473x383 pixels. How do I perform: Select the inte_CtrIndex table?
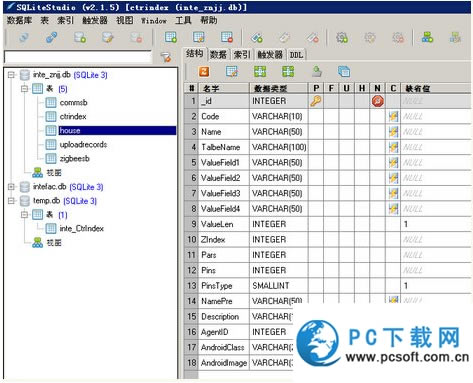click(82, 229)
